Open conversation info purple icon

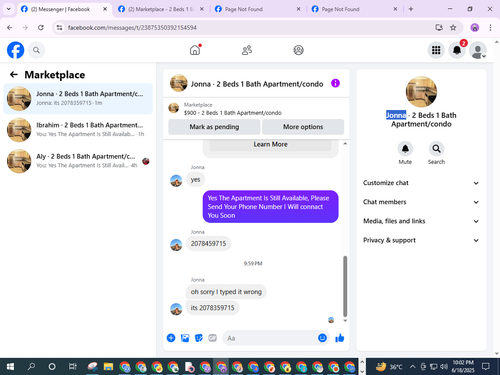[x=335, y=83]
